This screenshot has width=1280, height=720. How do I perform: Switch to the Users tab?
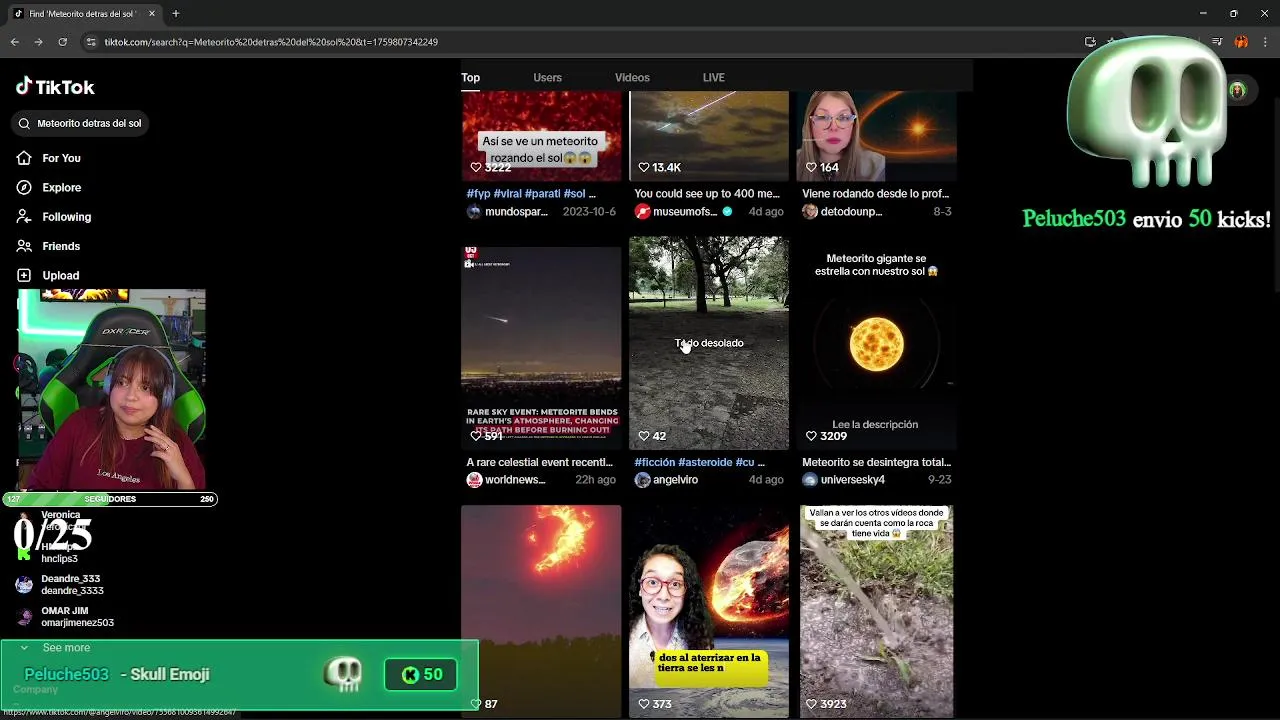[547, 77]
